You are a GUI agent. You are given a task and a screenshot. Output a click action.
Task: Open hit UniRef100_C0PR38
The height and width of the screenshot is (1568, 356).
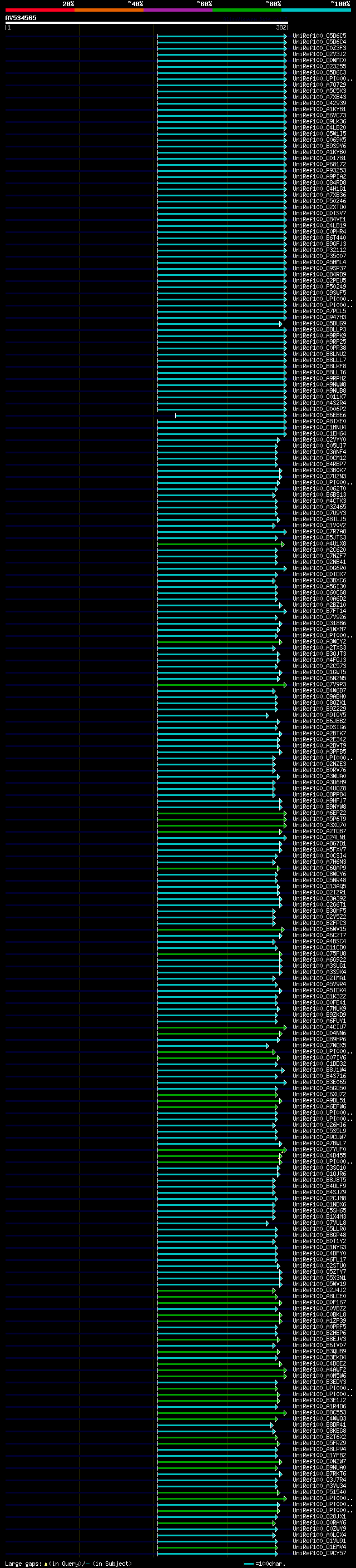coord(319,348)
